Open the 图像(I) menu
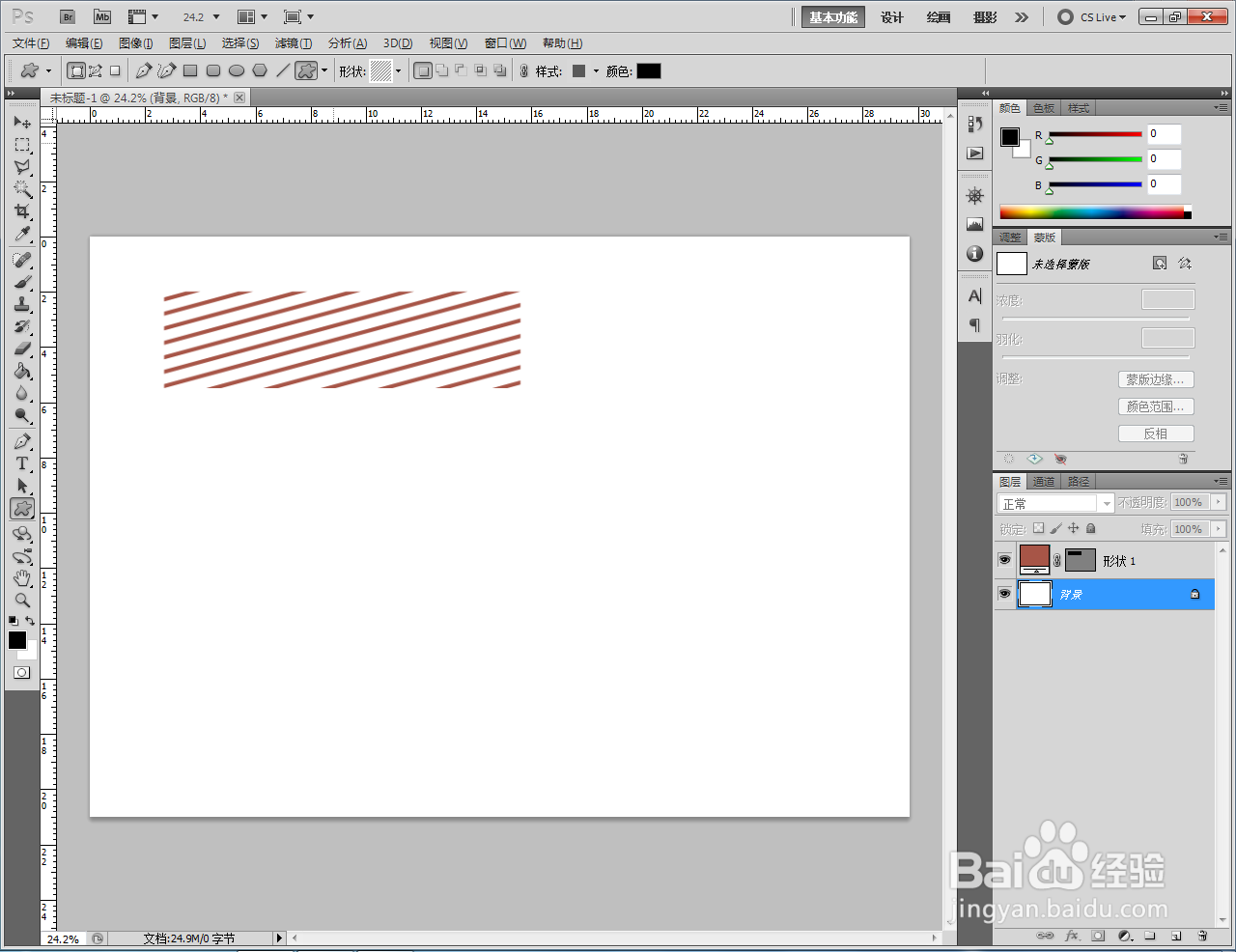This screenshot has height=952, width=1236. pyautogui.click(x=135, y=43)
